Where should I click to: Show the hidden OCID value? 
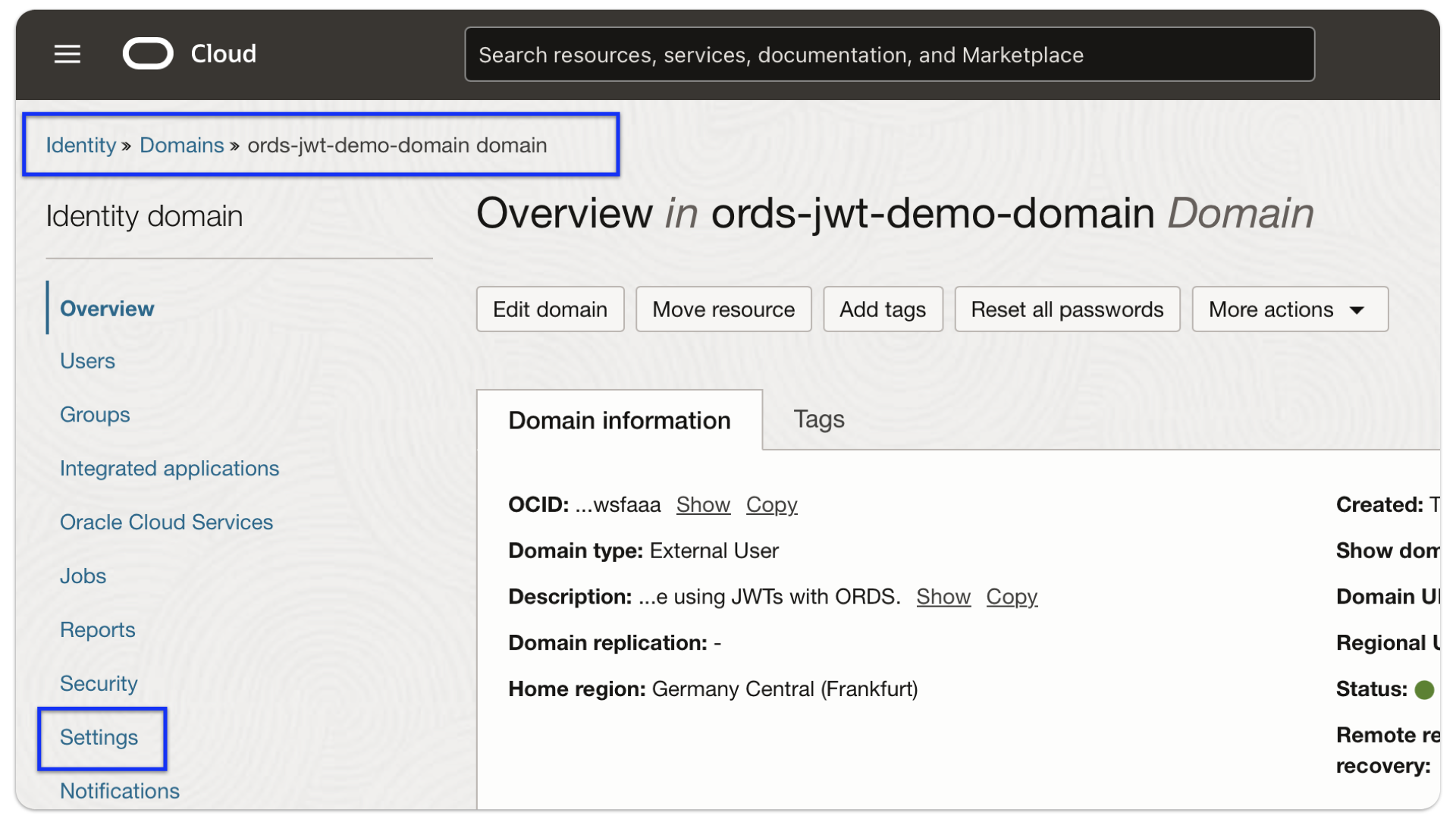(x=702, y=504)
